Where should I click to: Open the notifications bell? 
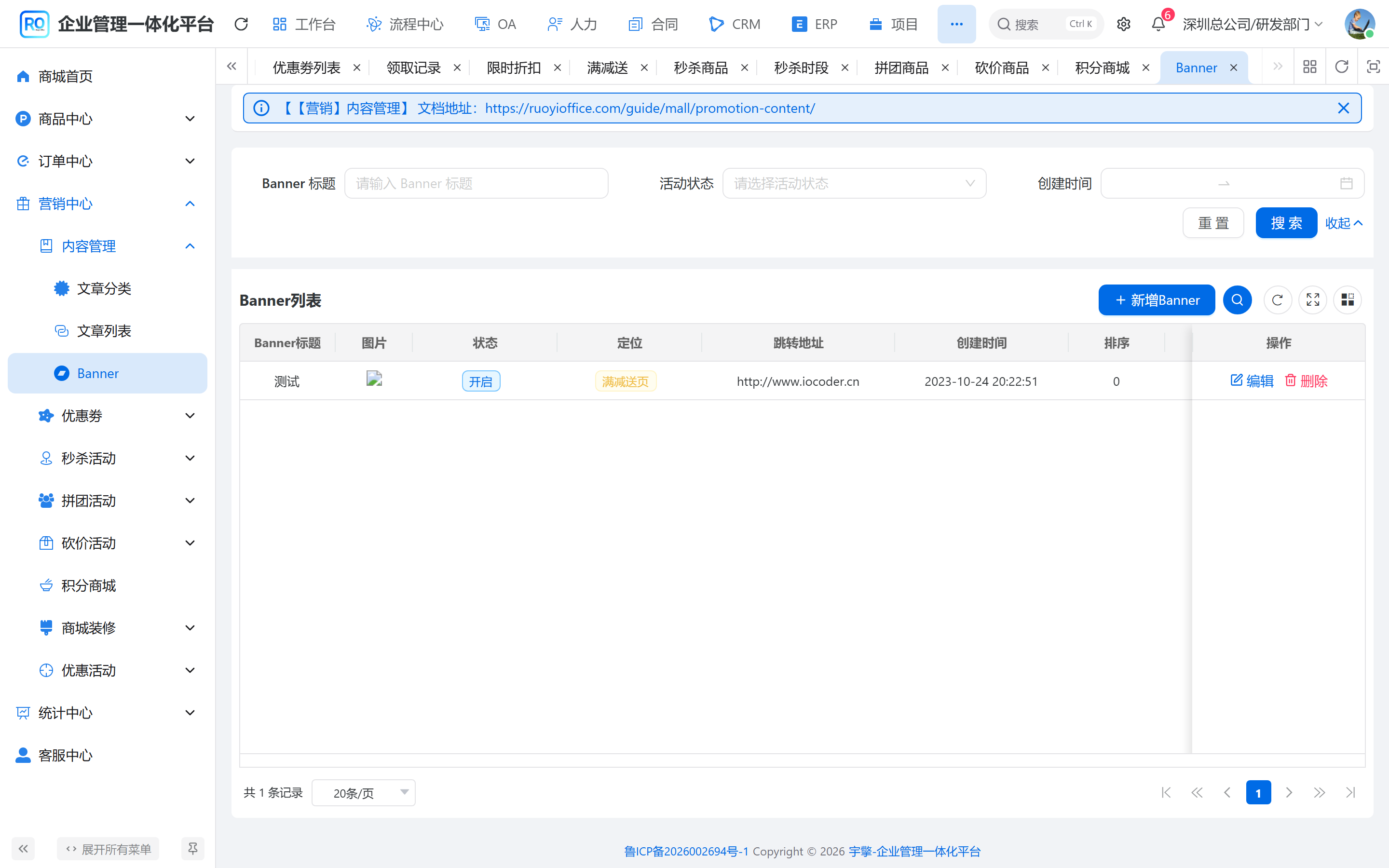point(1158,24)
